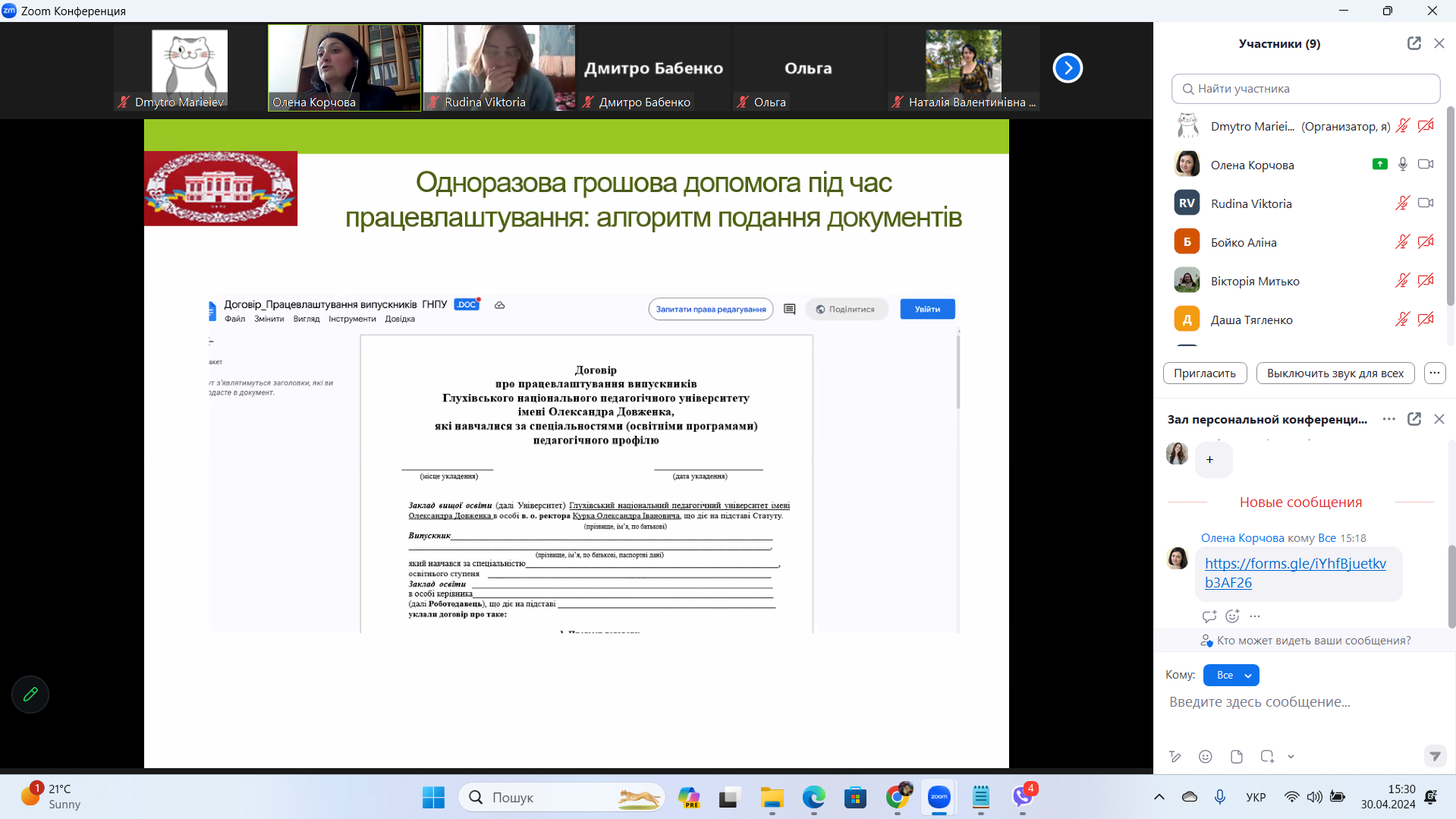Attach a file in chat

pyautogui.click(x=1237, y=756)
